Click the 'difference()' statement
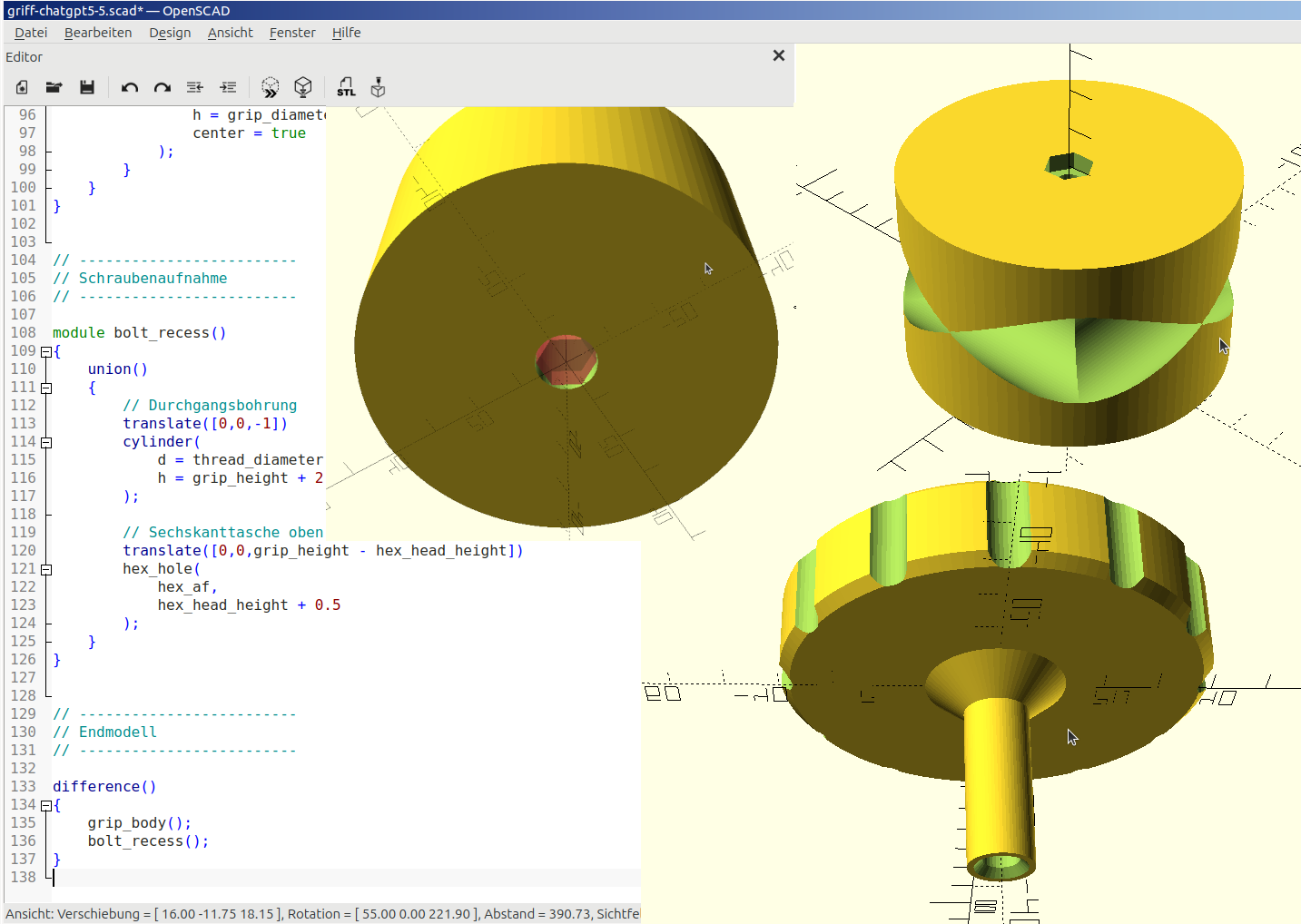 [x=104, y=787]
